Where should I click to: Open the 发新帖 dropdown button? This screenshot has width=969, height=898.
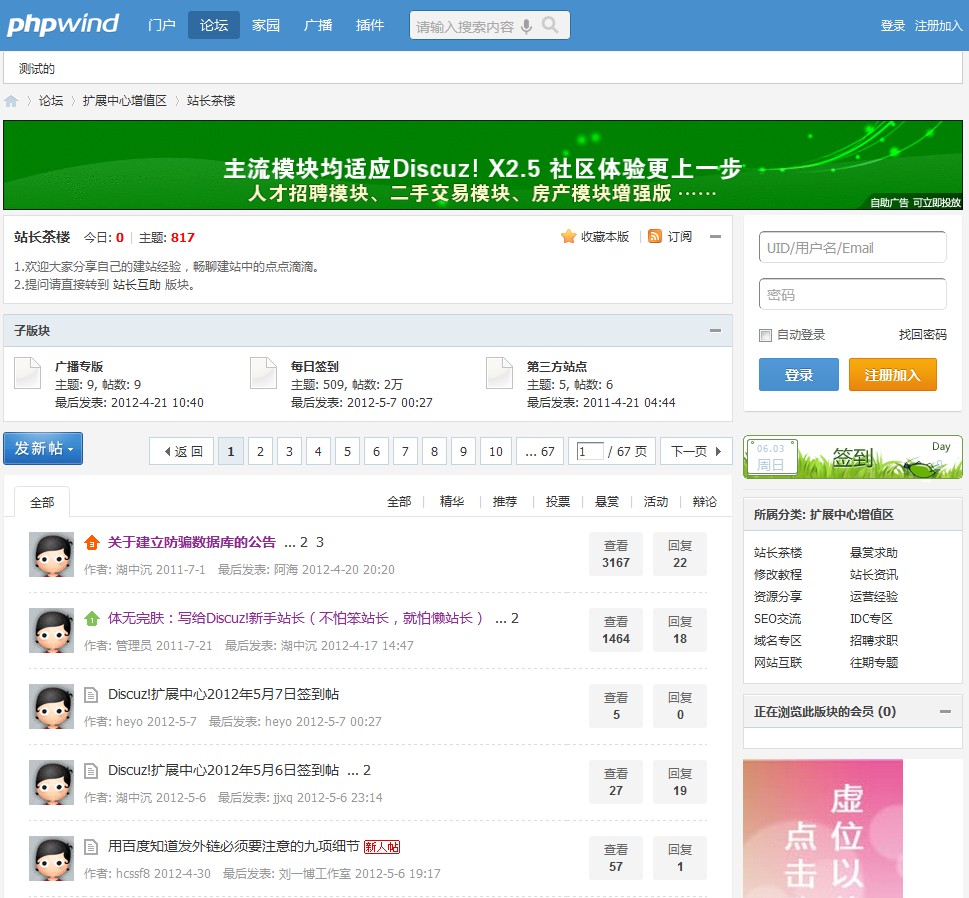coord(43,448)
